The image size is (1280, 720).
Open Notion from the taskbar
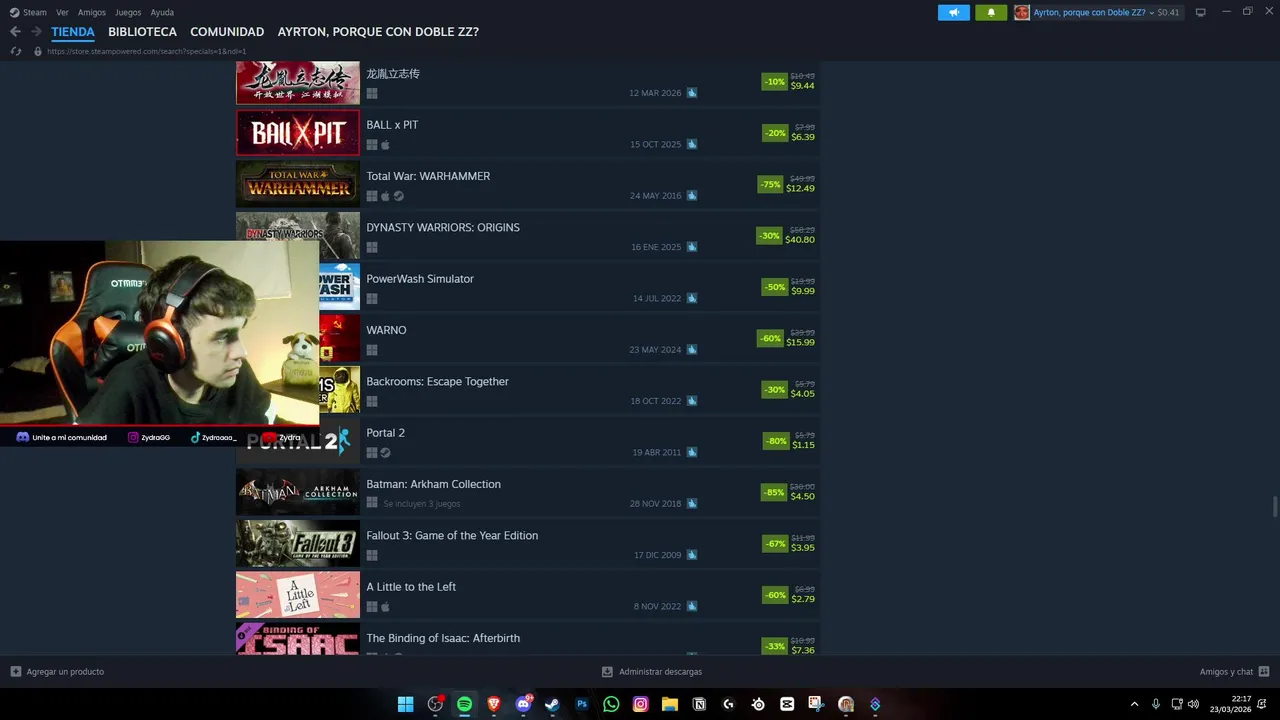click(699, 704)
